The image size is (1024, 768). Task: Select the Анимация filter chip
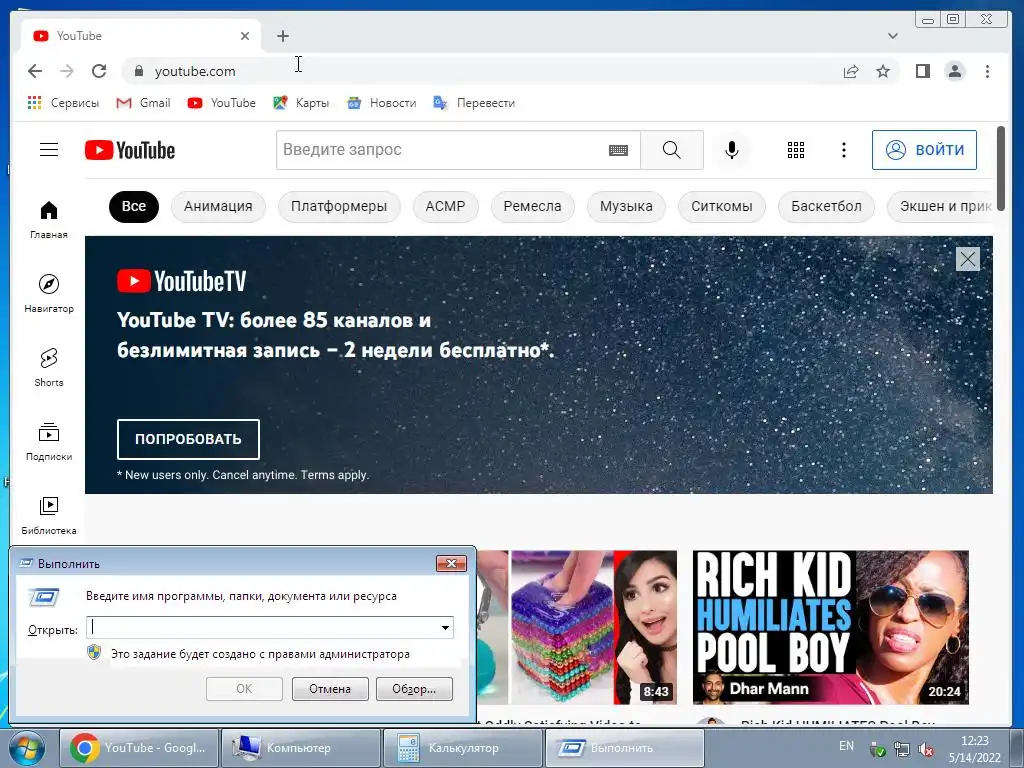[x=218, y=206]
